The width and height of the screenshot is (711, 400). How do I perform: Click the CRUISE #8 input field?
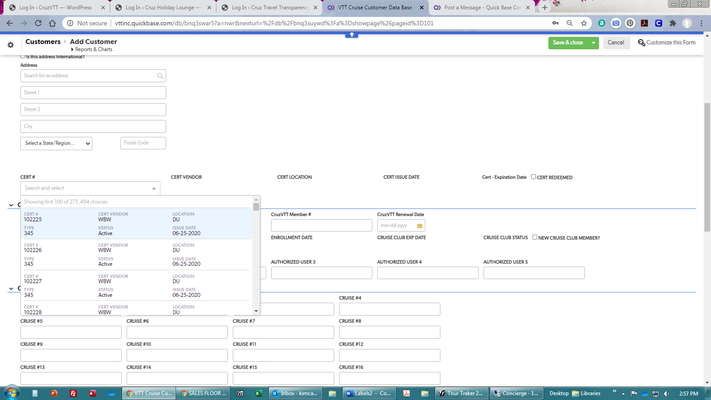tap(390, 332)
